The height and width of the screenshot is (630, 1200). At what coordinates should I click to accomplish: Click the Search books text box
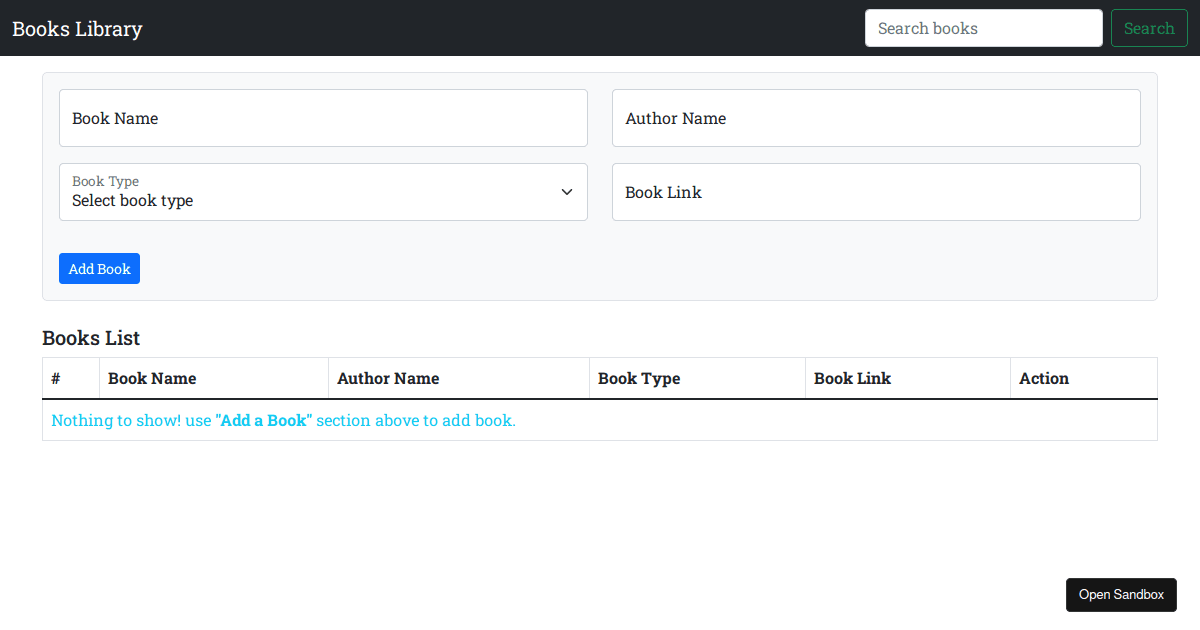pyautogui.click(x=982, y=28)
